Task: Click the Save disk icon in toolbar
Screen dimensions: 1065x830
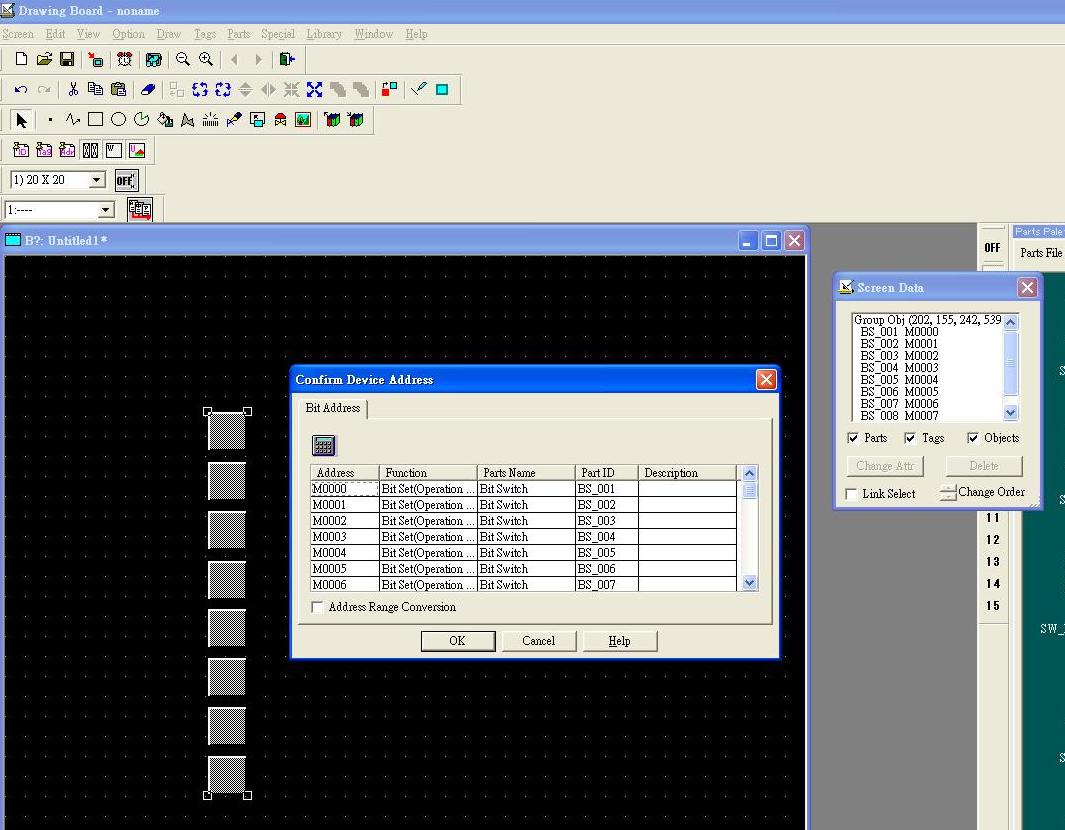Action: point(67,60)
